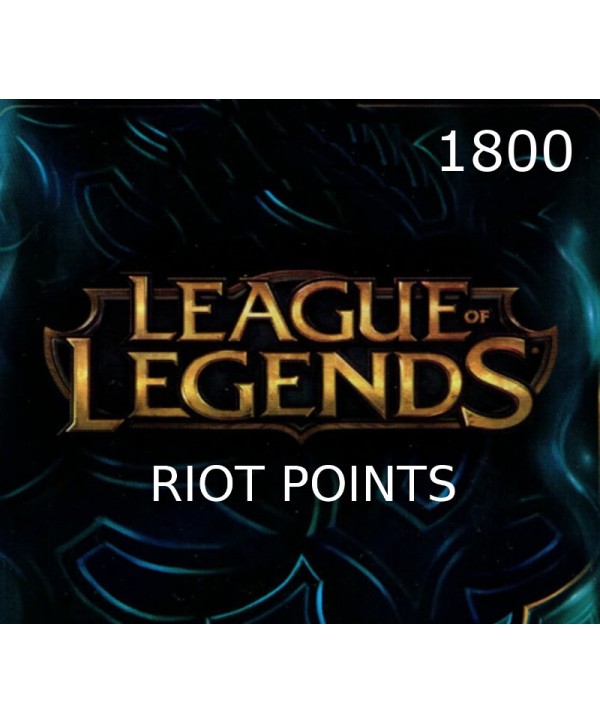Click the pointed bottom center of logo frame

pos(301,436)
